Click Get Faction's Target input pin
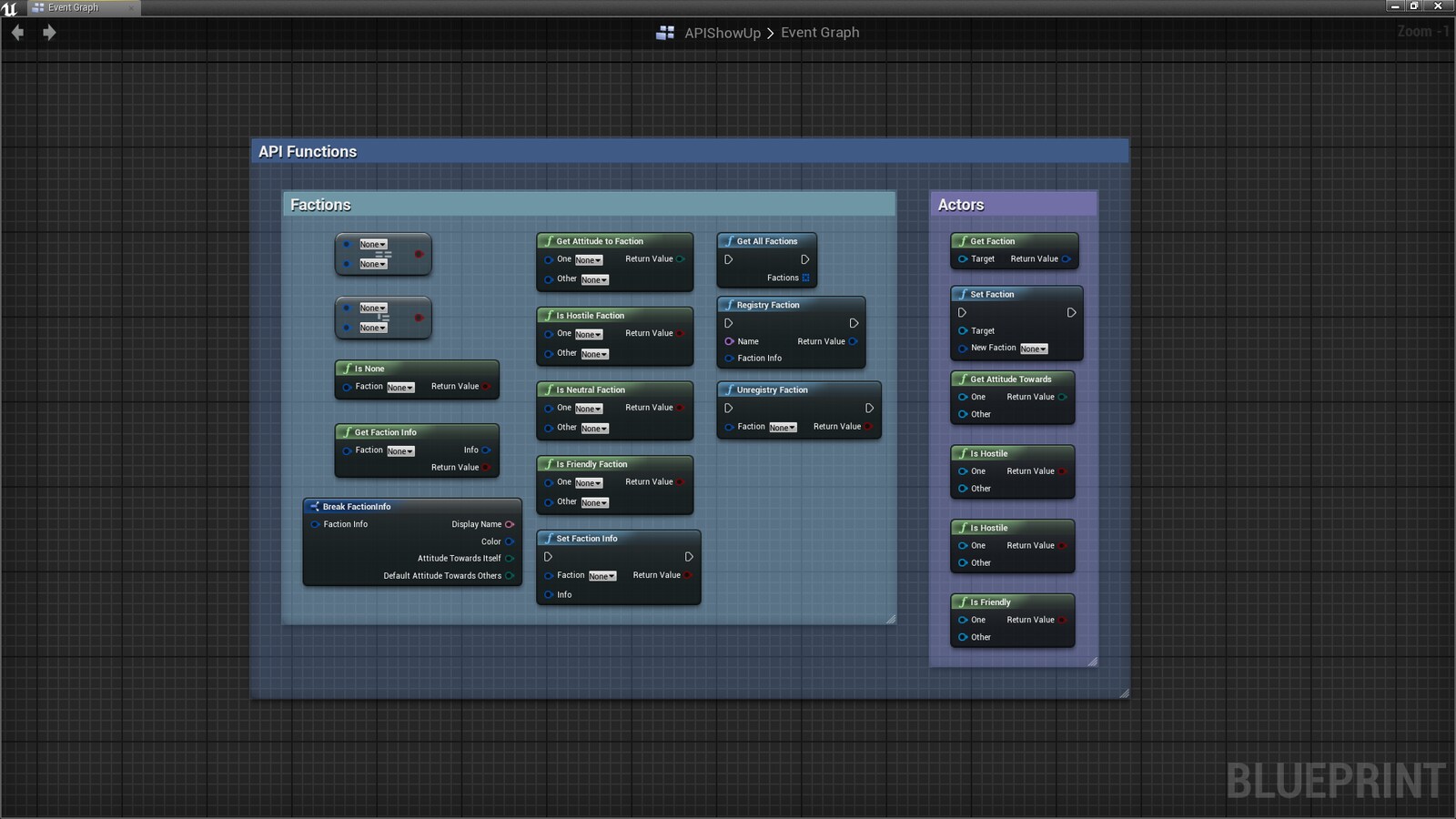Viewport: 1456px width, 819px height. click(963, 259)
